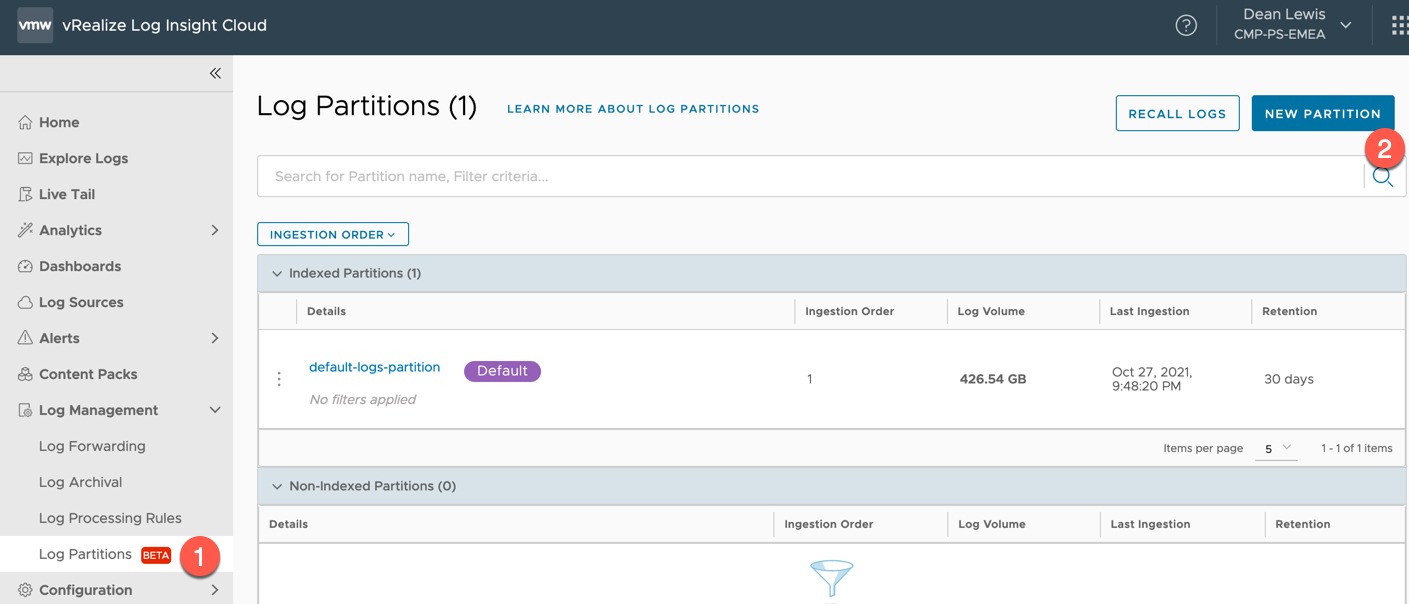The image size is (1409, 604).
Task: Open Log Archival submenu item
Action: pyautogui.click(x=80, y=482)
